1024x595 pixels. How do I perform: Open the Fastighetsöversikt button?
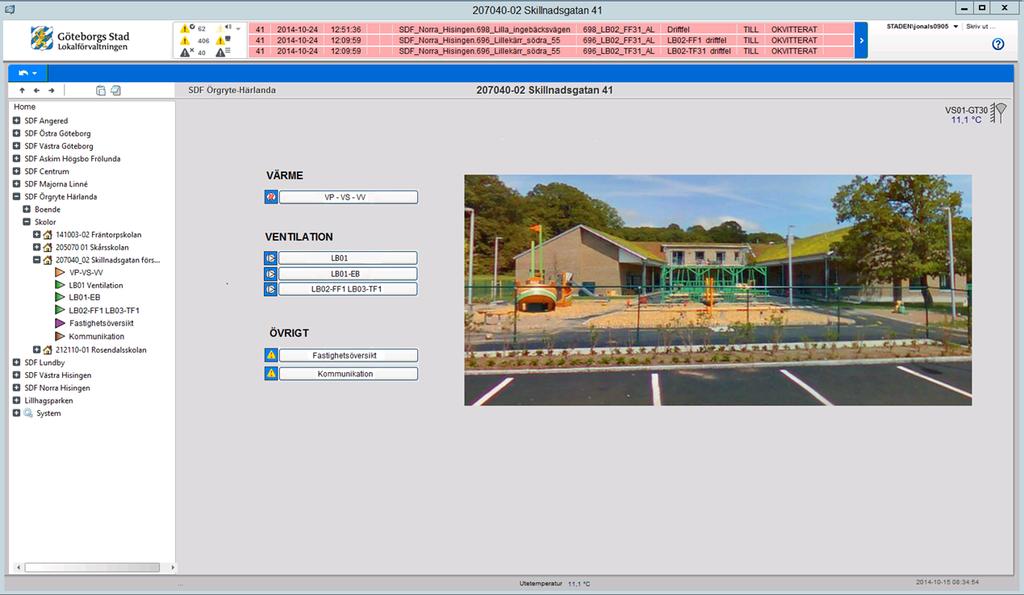348,355
